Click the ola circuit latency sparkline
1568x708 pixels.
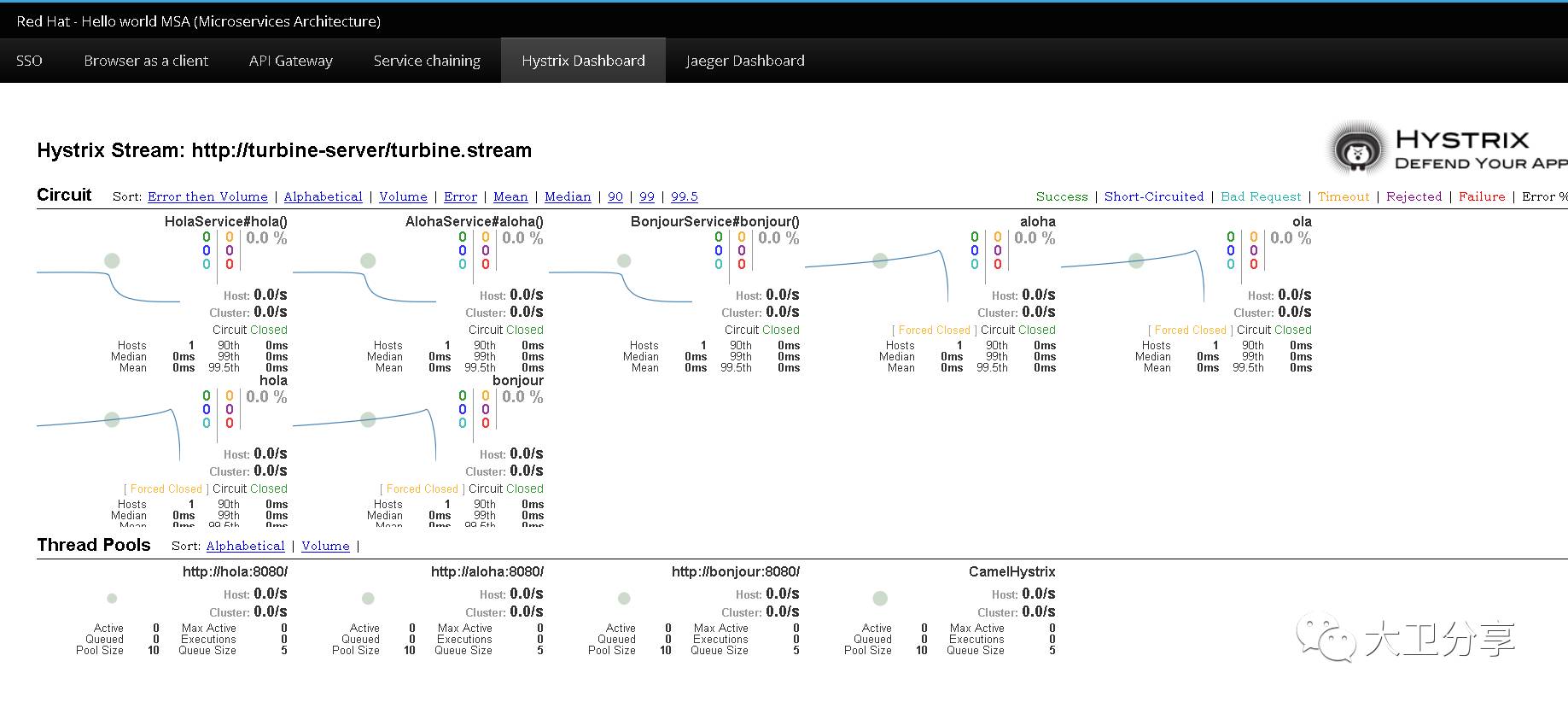pyautogui.click(x=1133, y=275)
